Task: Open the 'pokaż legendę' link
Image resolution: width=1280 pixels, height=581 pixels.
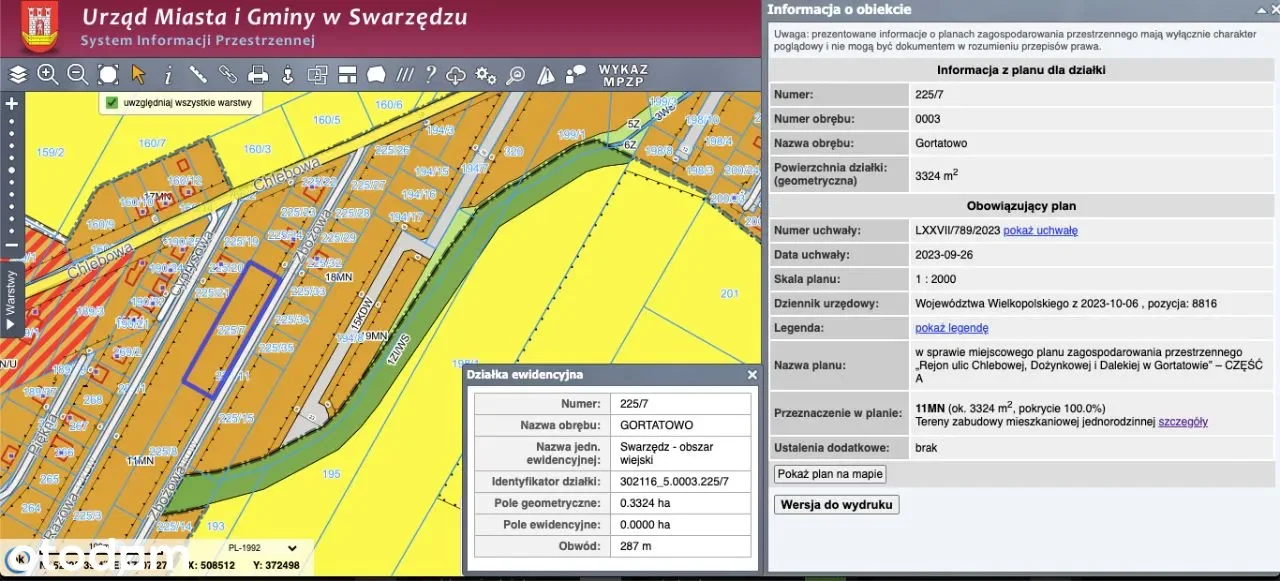Action: 951,328
